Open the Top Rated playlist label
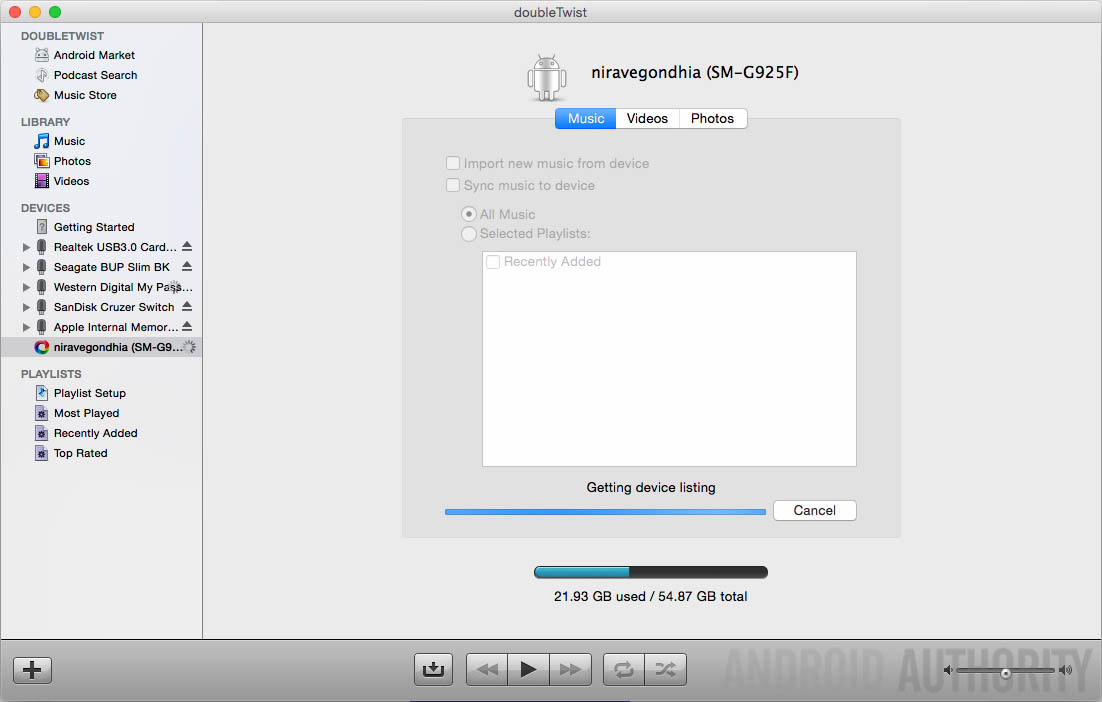 tap(81, 453)
